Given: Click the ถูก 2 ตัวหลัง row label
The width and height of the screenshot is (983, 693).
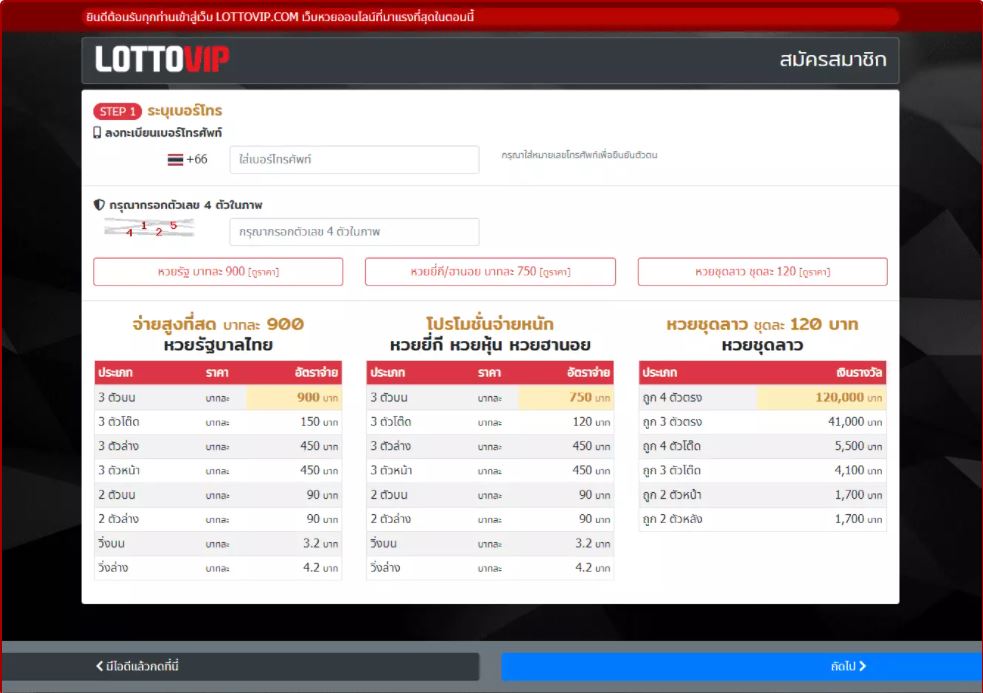Looking at the screenshot, I should (x=672, y=519).
